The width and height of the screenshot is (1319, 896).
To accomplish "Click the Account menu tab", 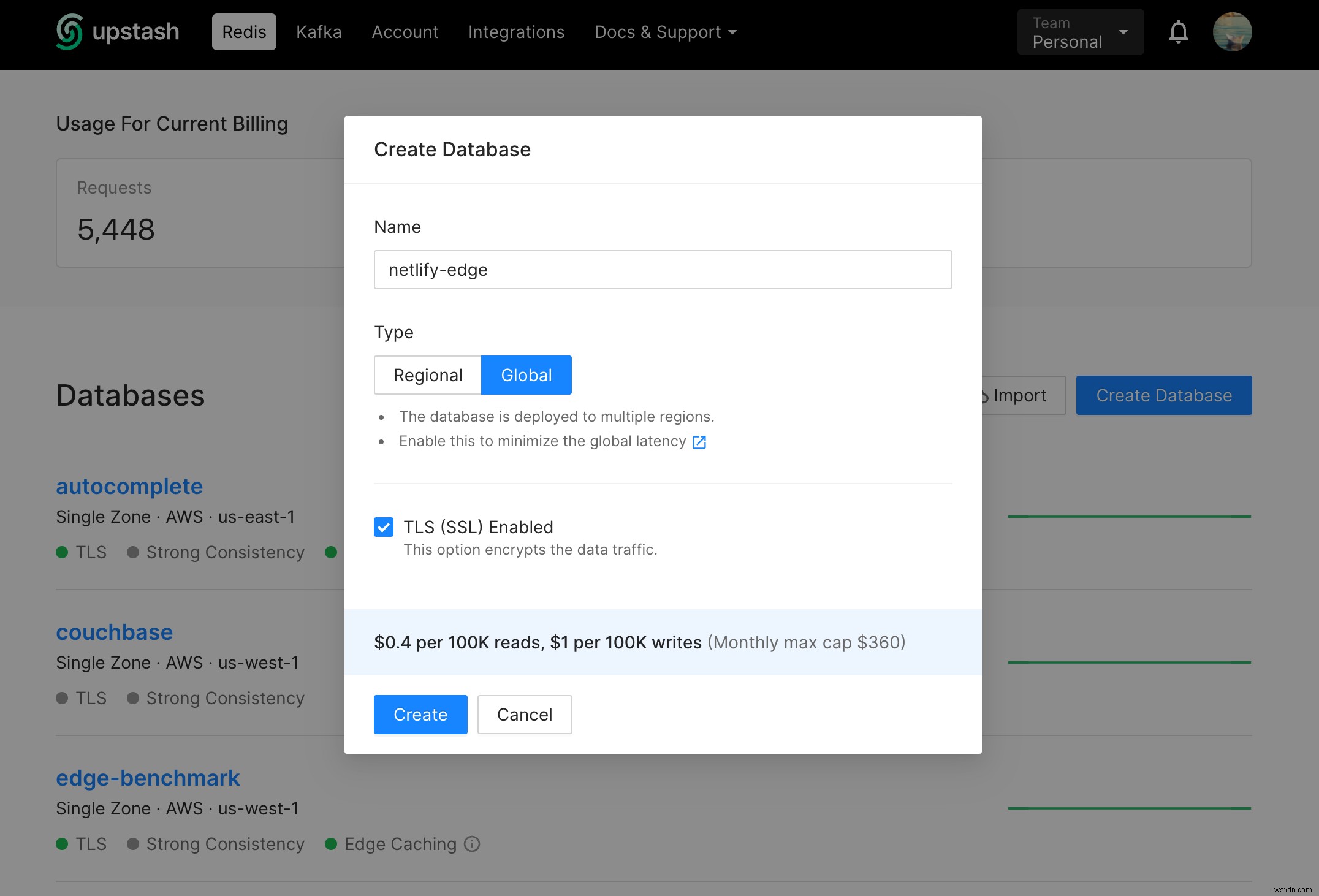I will pyautogui.click(x=404, y=32).
